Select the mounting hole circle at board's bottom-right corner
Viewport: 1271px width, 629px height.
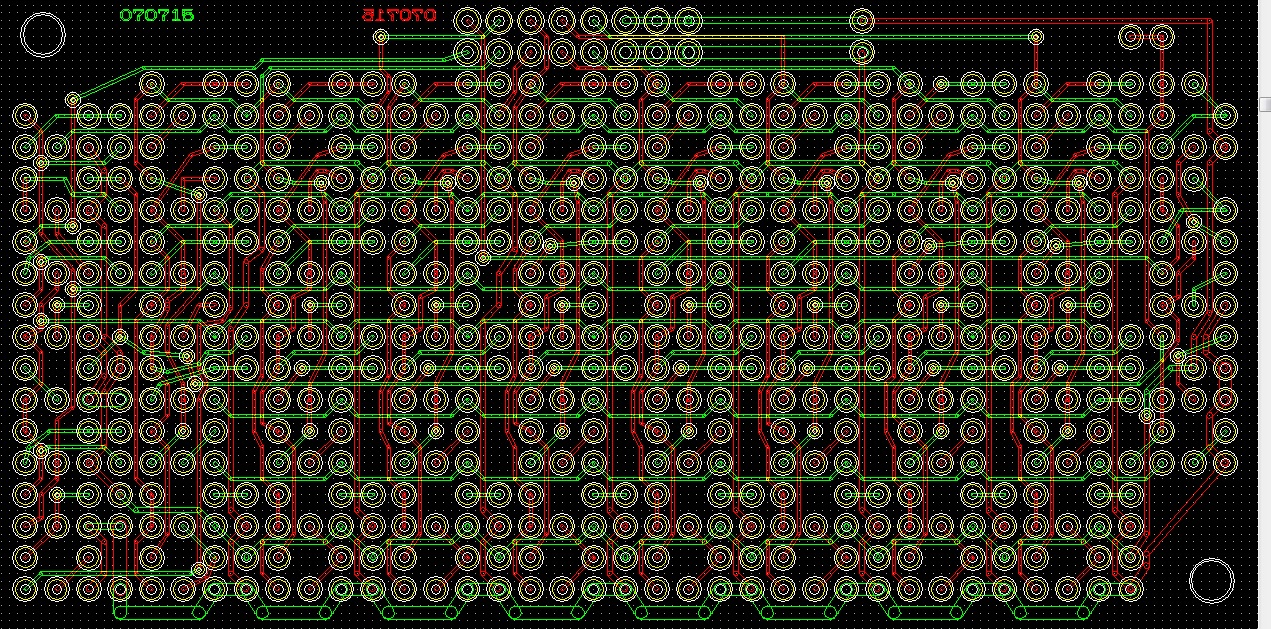tap(1211, 581)
